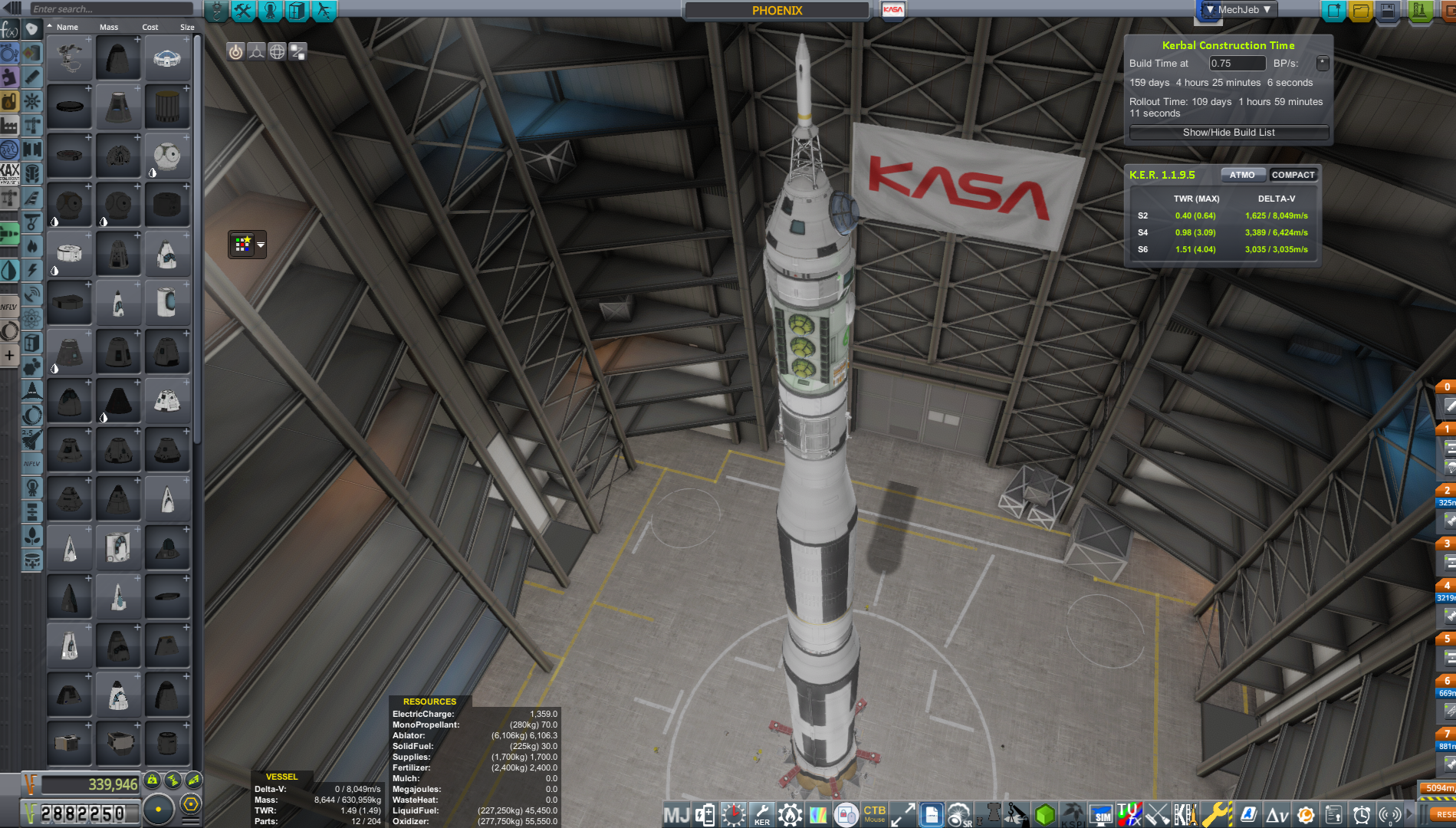Select the NFLV parts category
Screen dimensions: 1456x828
[x=9, y=307]
